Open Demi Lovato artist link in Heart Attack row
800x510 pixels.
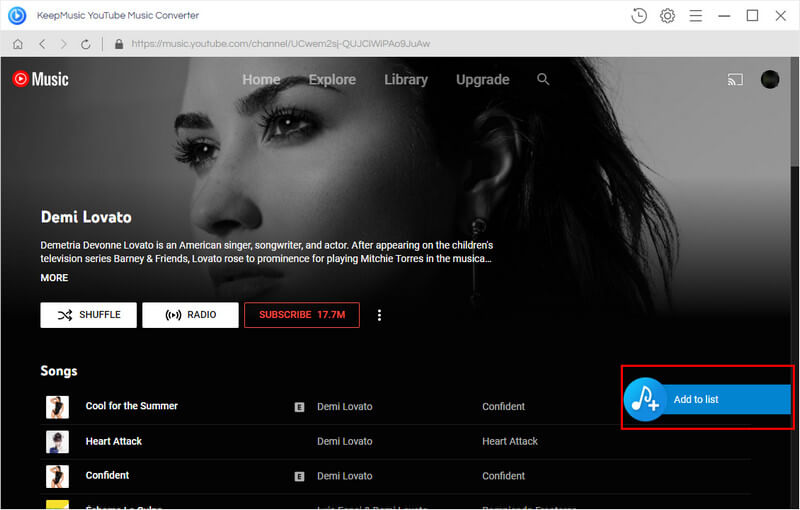coord(344,441)
